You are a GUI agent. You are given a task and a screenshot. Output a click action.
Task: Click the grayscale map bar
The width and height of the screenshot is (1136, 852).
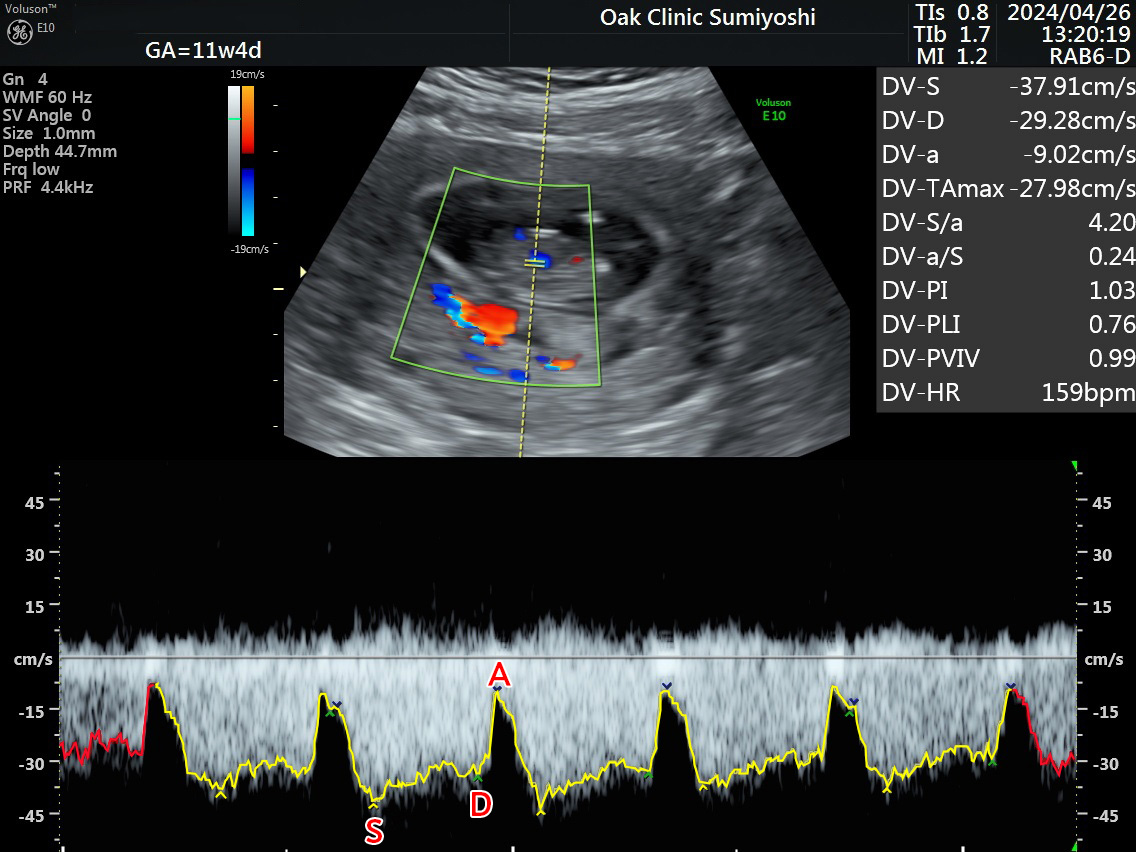click(234, 160)
